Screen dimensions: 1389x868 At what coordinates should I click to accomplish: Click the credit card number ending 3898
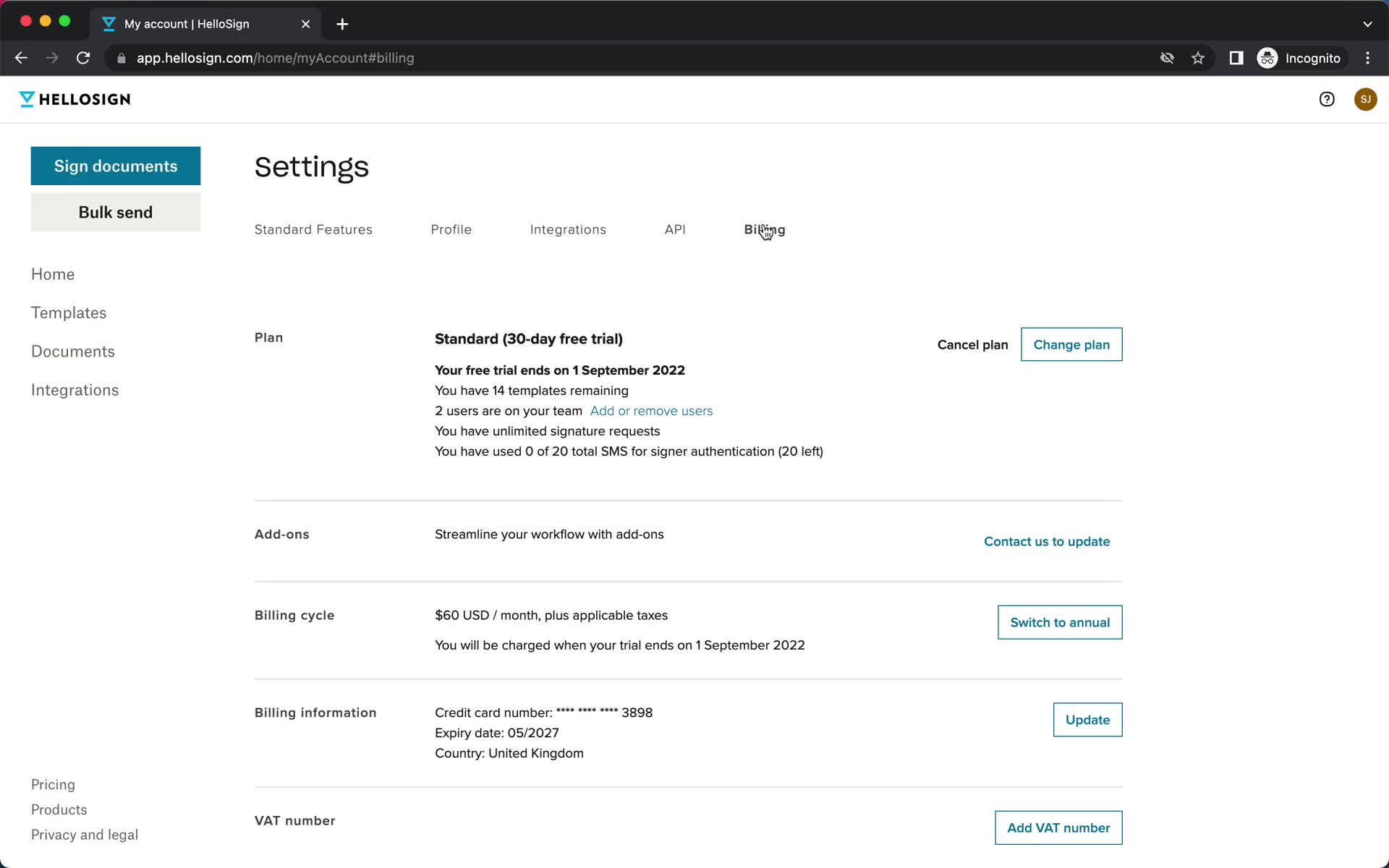[543, 712]
